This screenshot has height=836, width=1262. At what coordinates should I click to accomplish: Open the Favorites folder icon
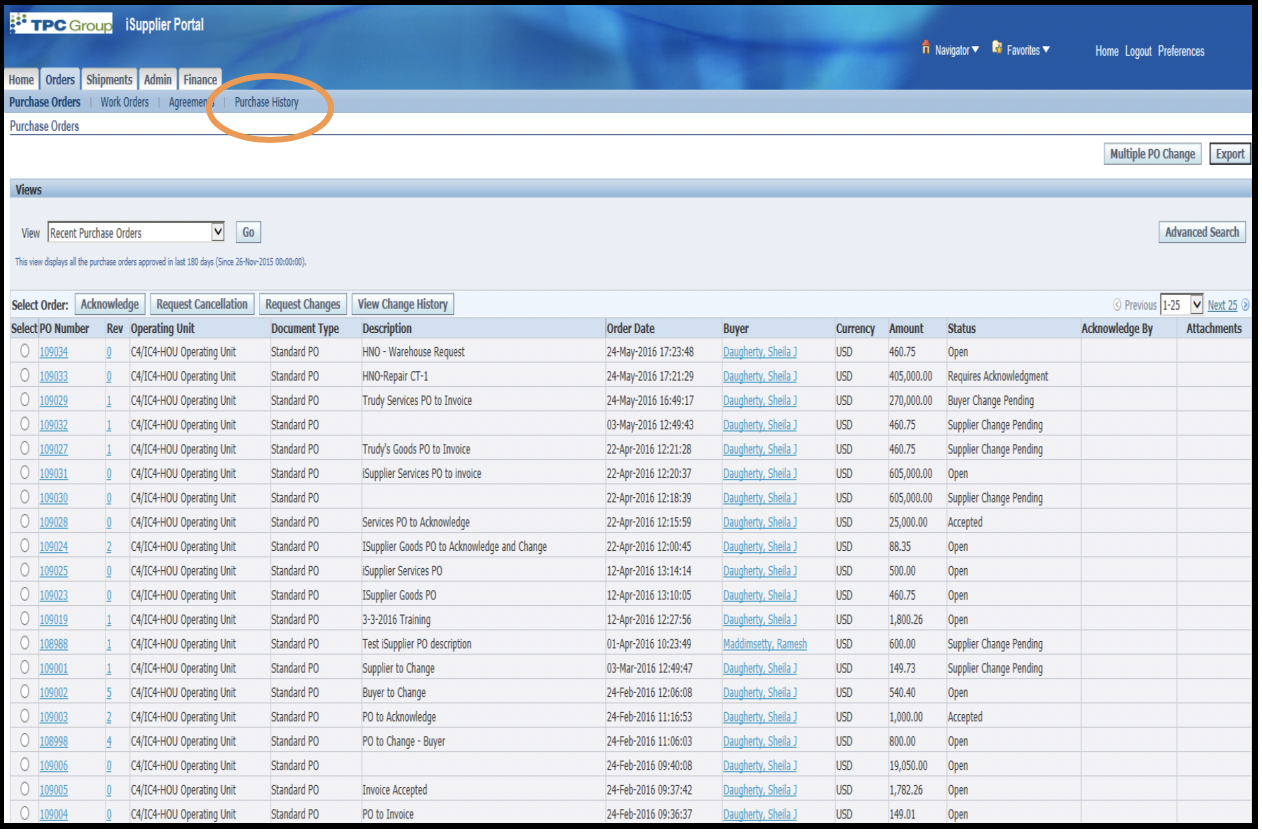tap(997, 47)
